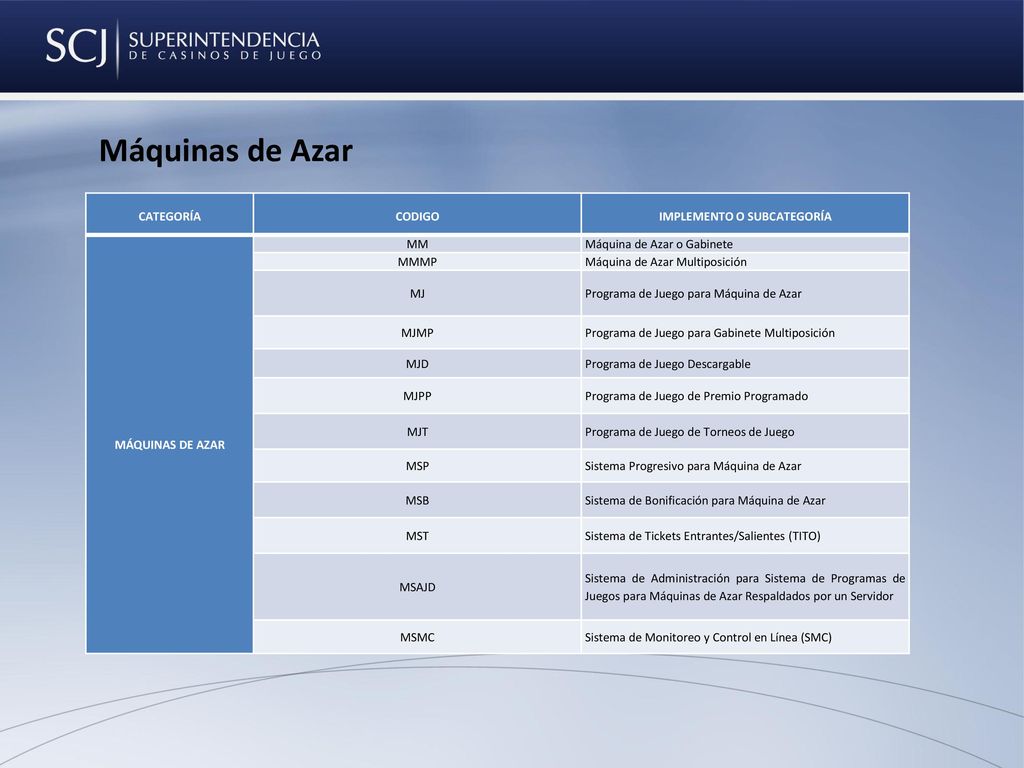
Task: Click the MJT code cell
Action: click(x=417, y=432)
